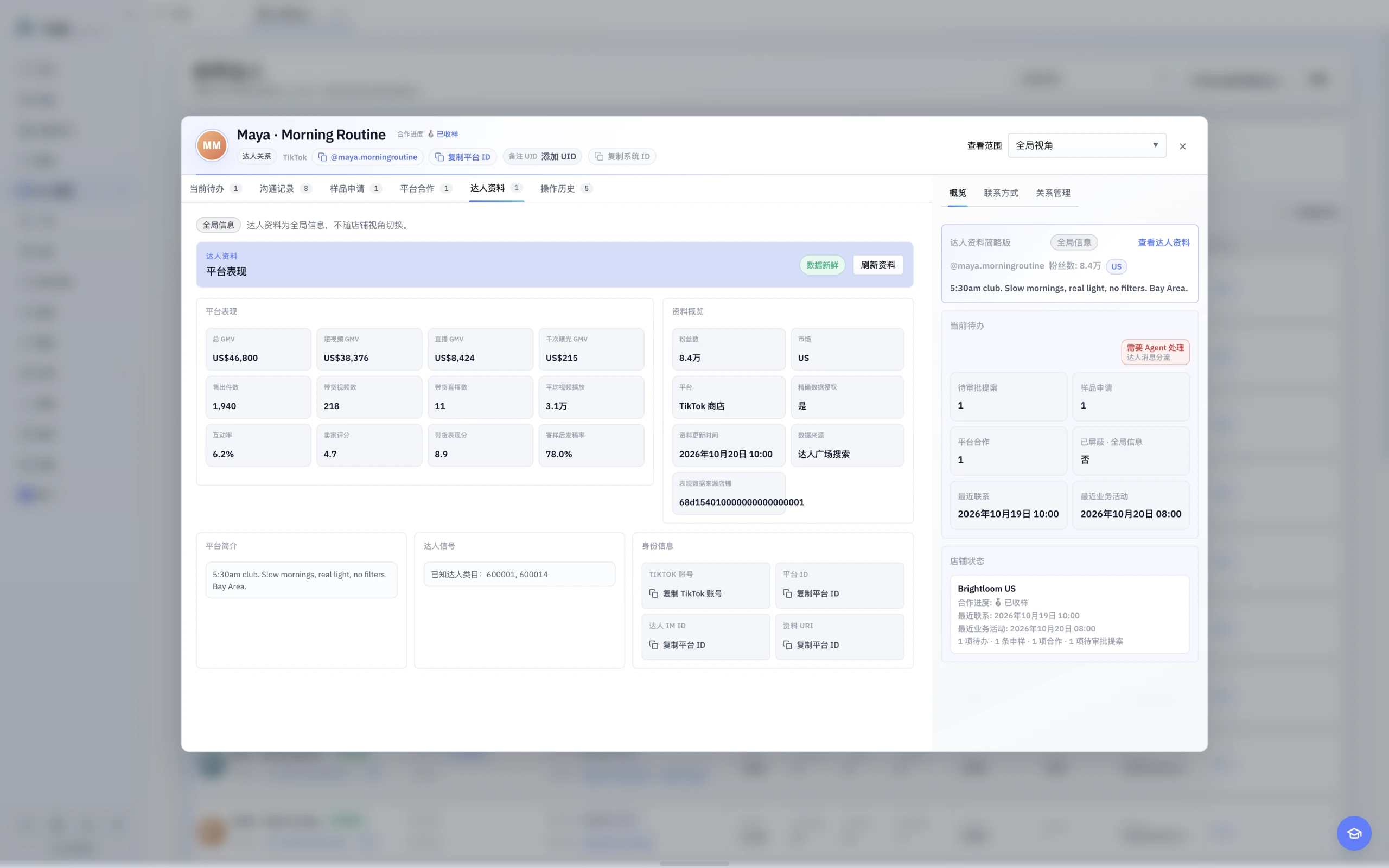
Task: Switch to the 联系方式 side tab
Action: click(x=1001, y=193)
